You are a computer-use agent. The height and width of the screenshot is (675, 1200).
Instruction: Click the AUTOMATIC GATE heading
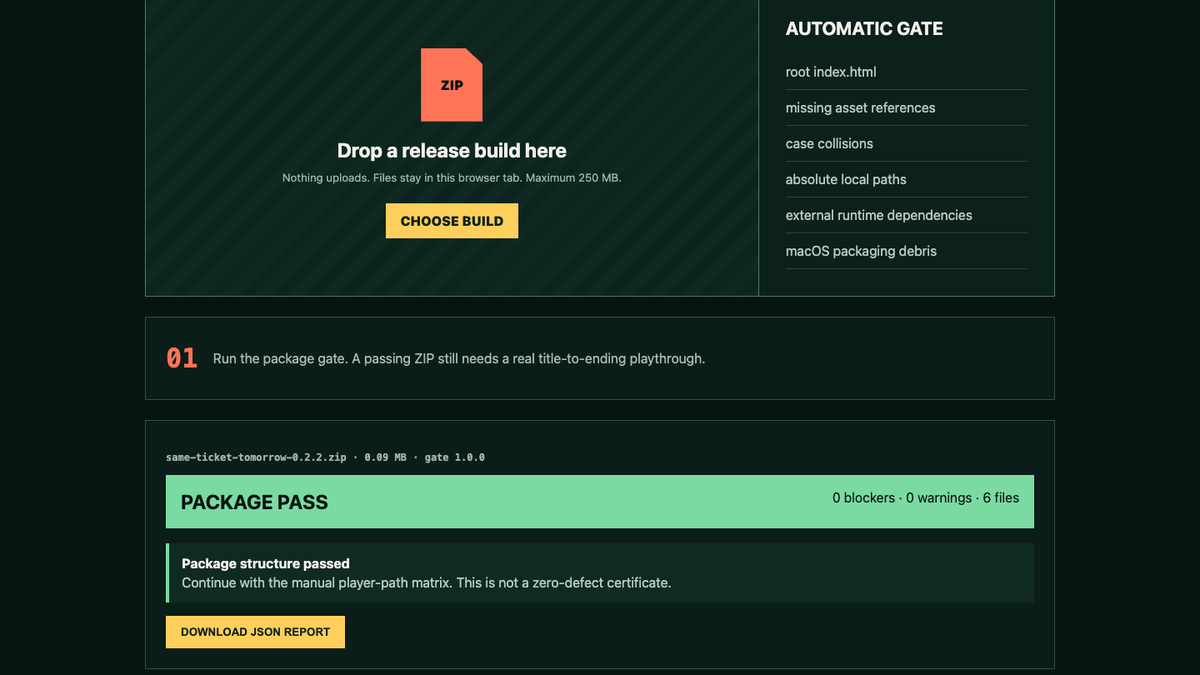pos(864,29)
